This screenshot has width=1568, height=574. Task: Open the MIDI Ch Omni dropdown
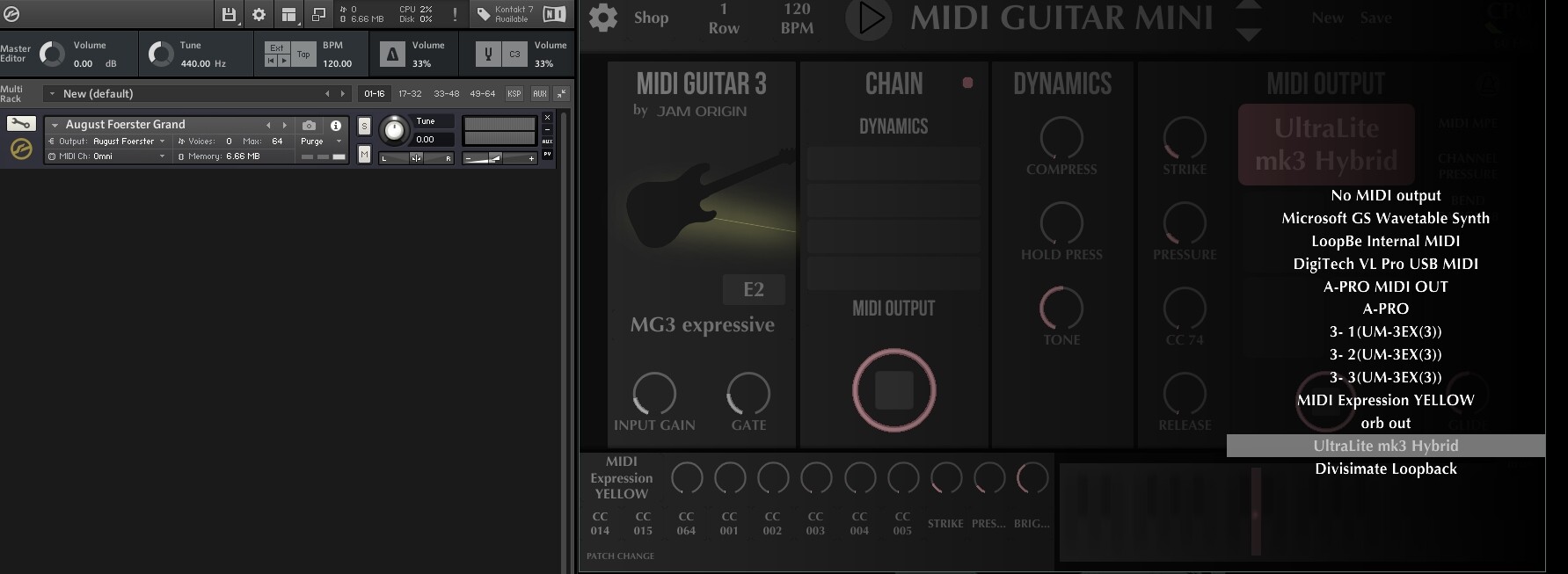pyautogui.click(x=107, y=156)
